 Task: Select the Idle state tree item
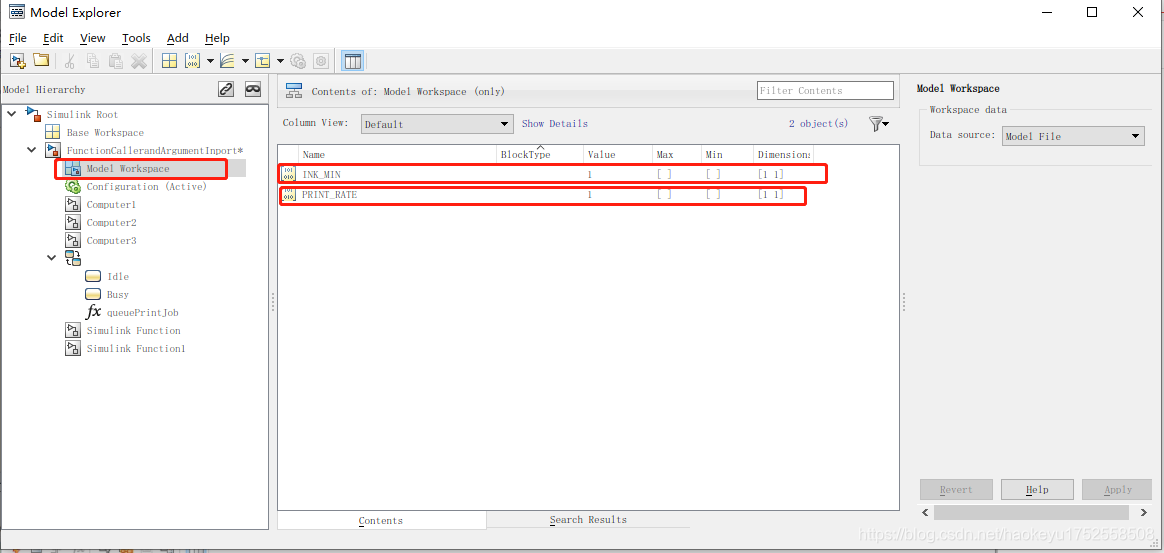coord(118,277)
